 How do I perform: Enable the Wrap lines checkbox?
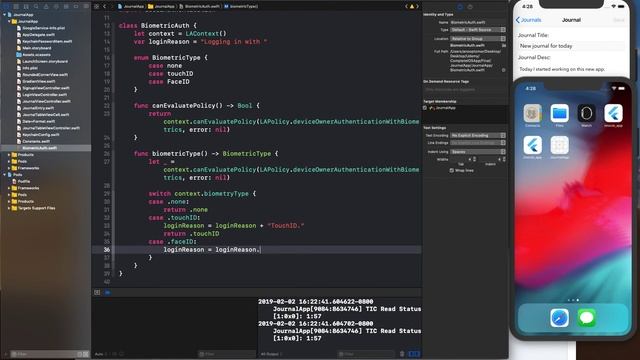451,170
